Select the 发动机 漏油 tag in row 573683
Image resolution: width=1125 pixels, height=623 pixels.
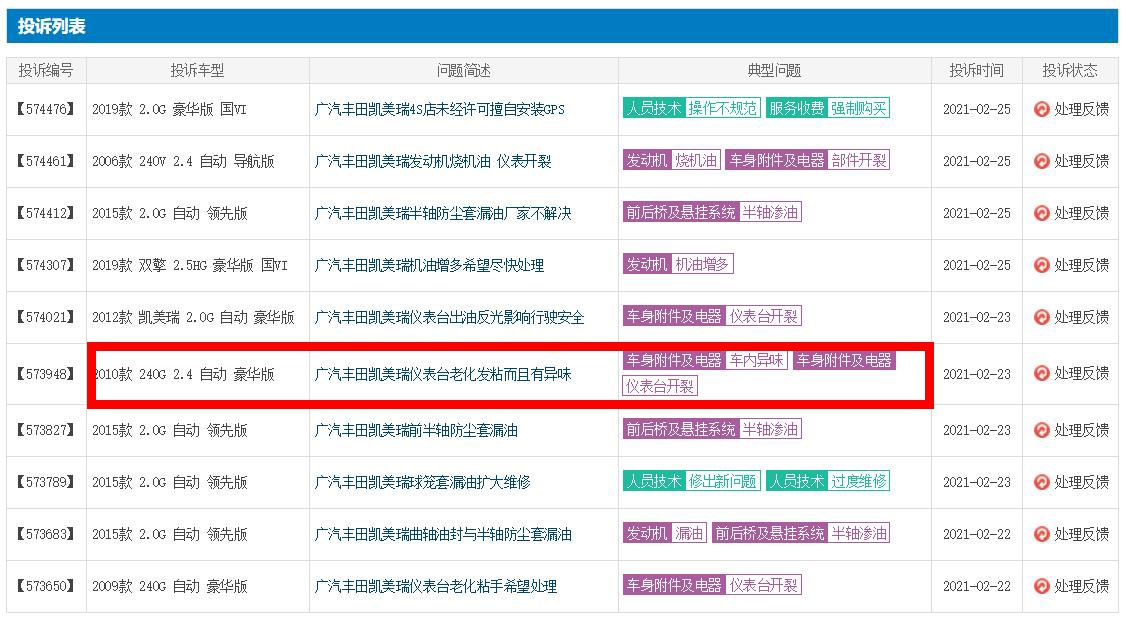(665, 533)
